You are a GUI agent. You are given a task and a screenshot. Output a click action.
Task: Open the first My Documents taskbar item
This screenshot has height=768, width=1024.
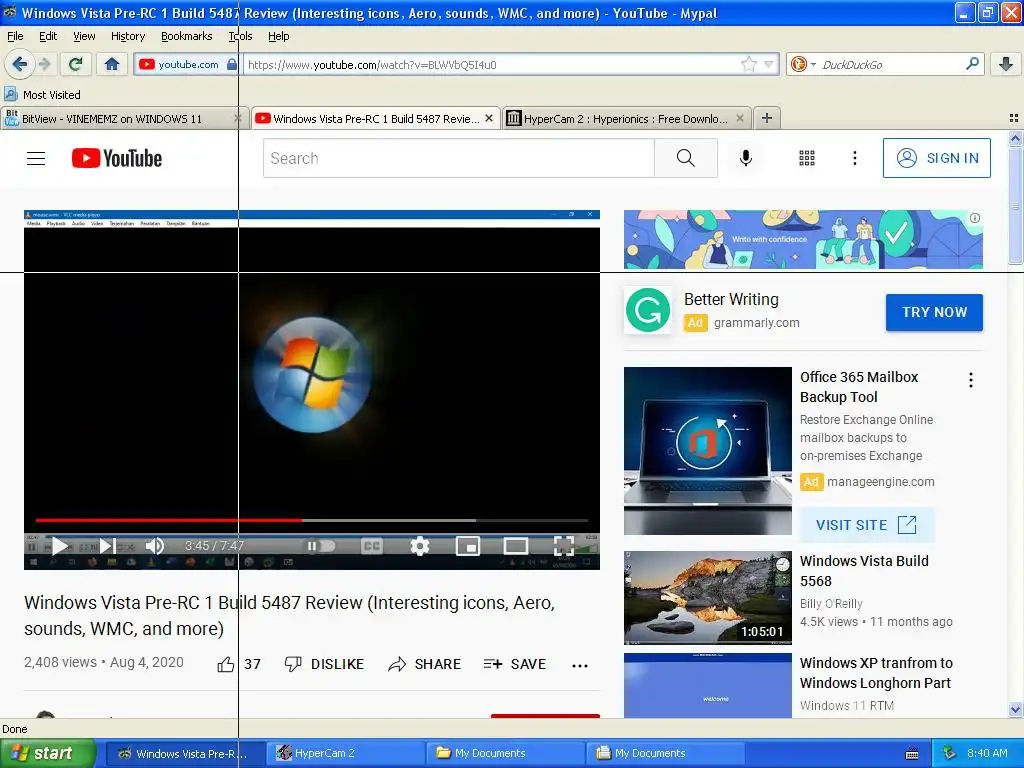(506, 753)
